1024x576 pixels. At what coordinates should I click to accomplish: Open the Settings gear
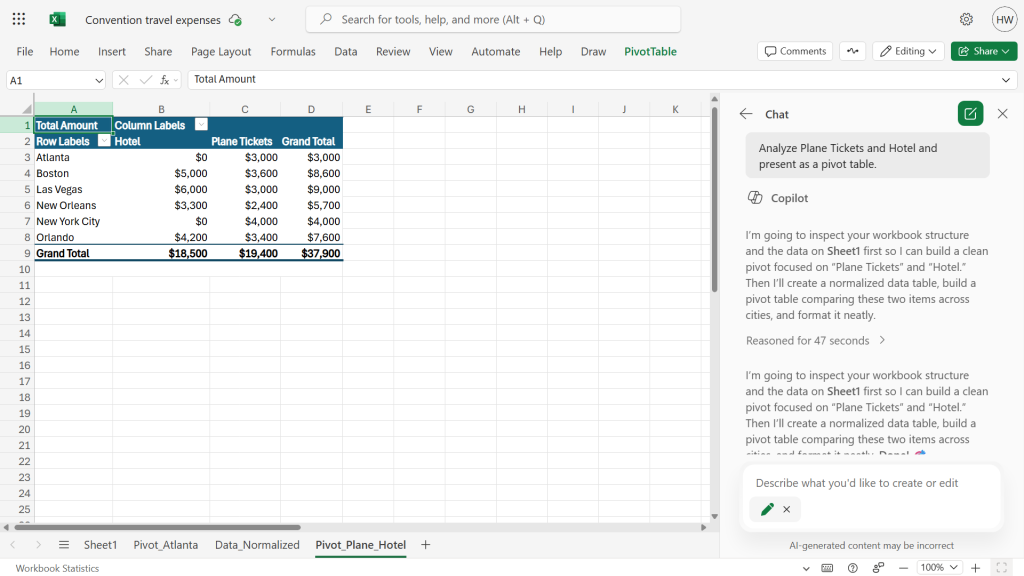[966, 19]
